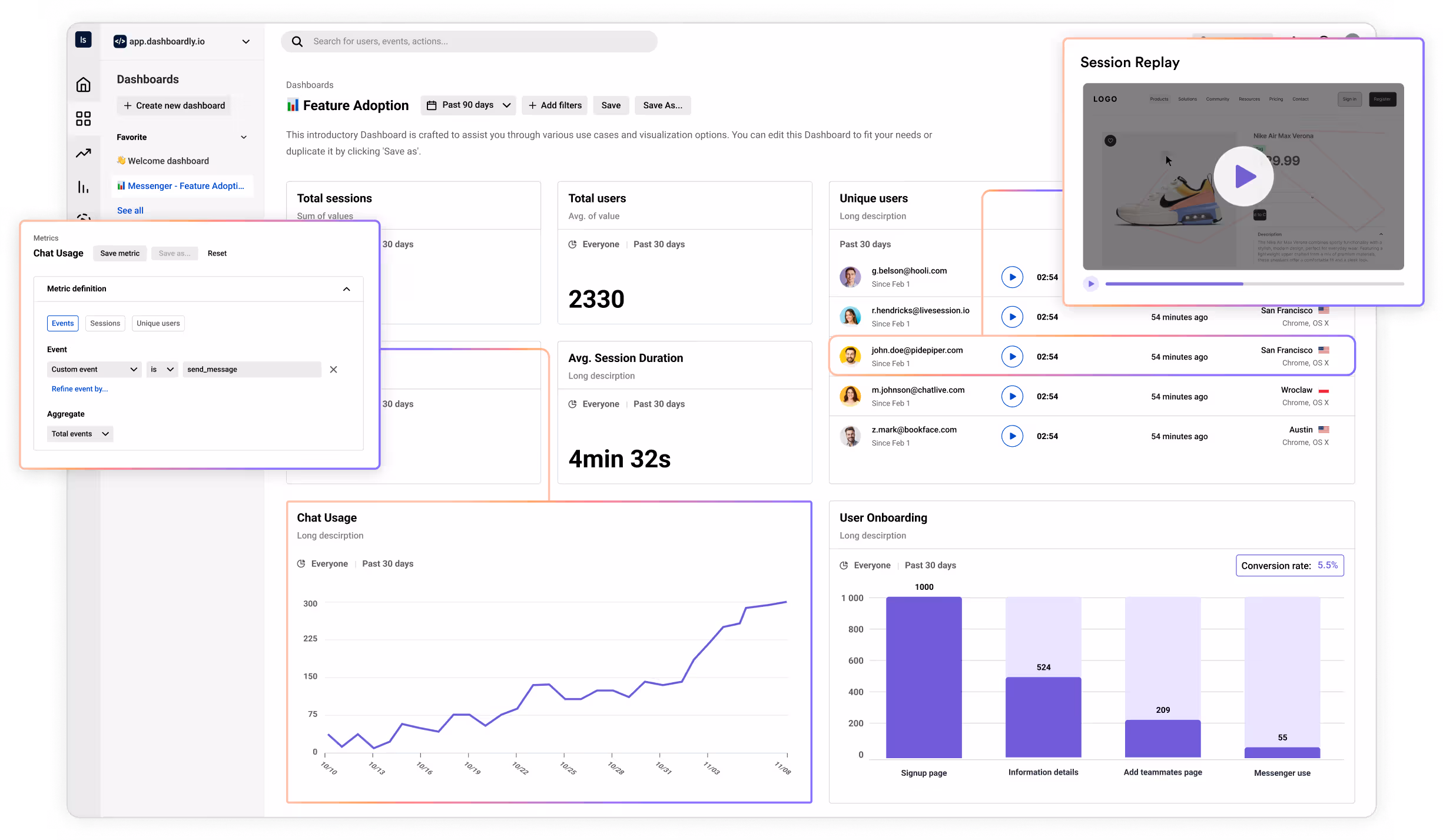
Task: Click the See all link
Action: 130,211
